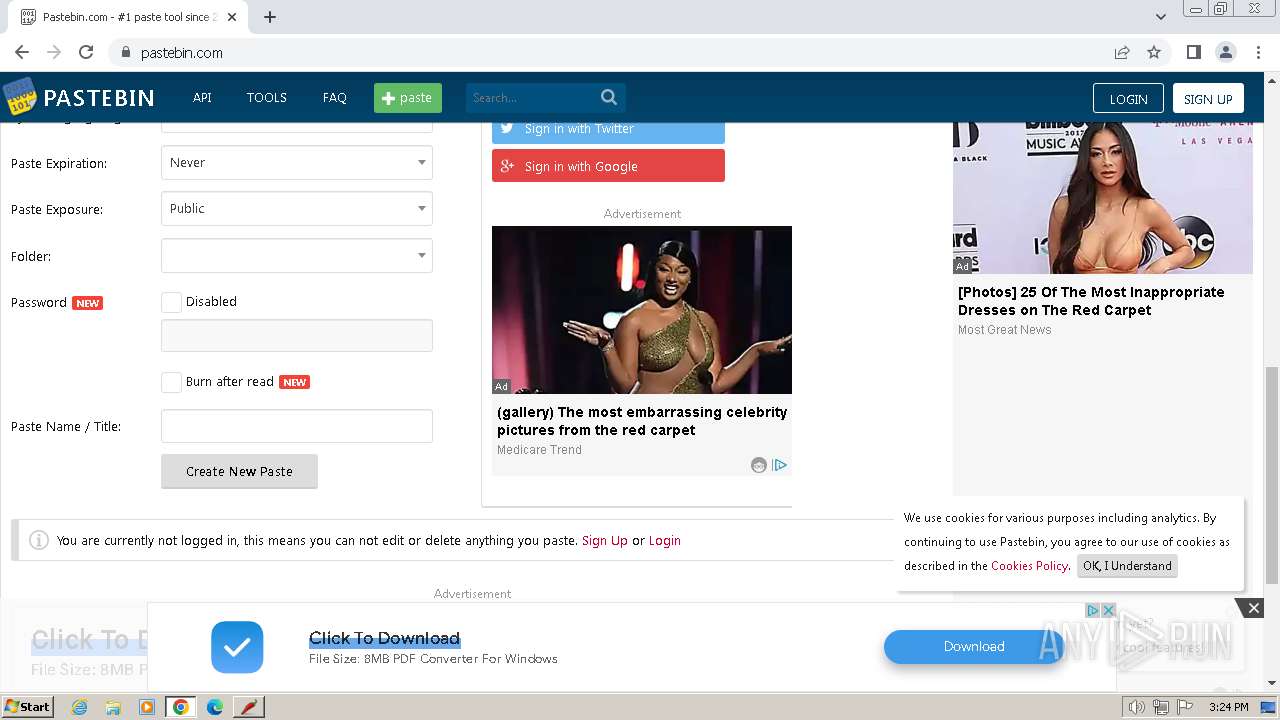The height and width of the screenshot is (720, 1280).
Task: Click the SIGN UP button in header
Action: point(1208,98)
